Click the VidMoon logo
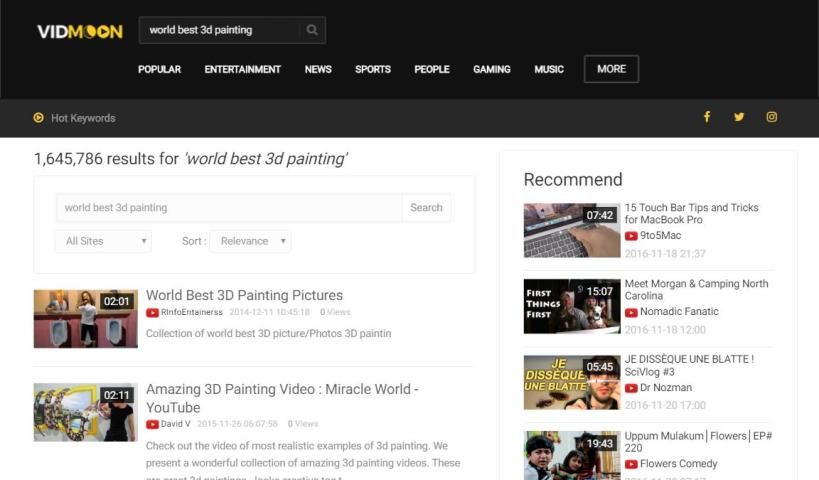Viewport: 819px width, 480px height. pos(80,31)
